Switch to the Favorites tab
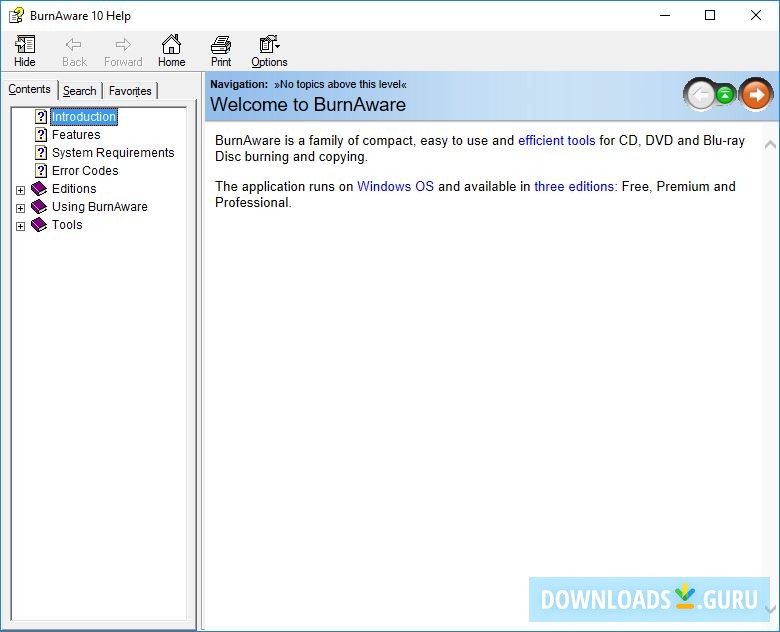 pyautogui.click(x=130, y=91)
